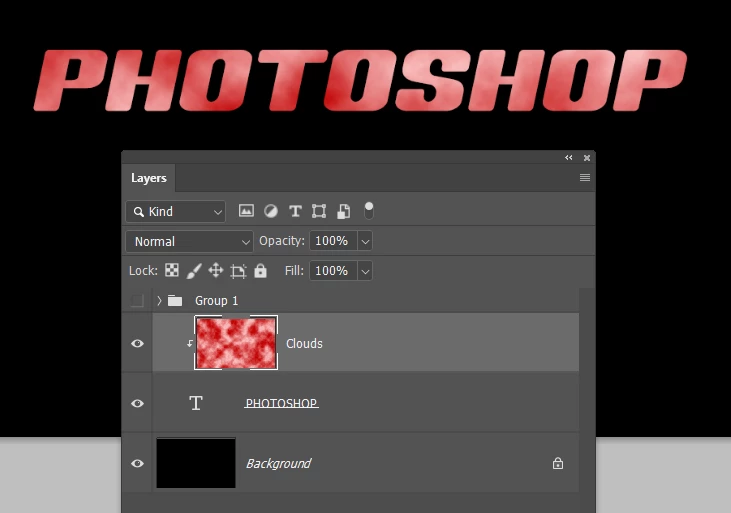The width and height of the screenshot is (731, 513).
Task: Click the Lock all padlock icon
Action: [x=260, y=270]
